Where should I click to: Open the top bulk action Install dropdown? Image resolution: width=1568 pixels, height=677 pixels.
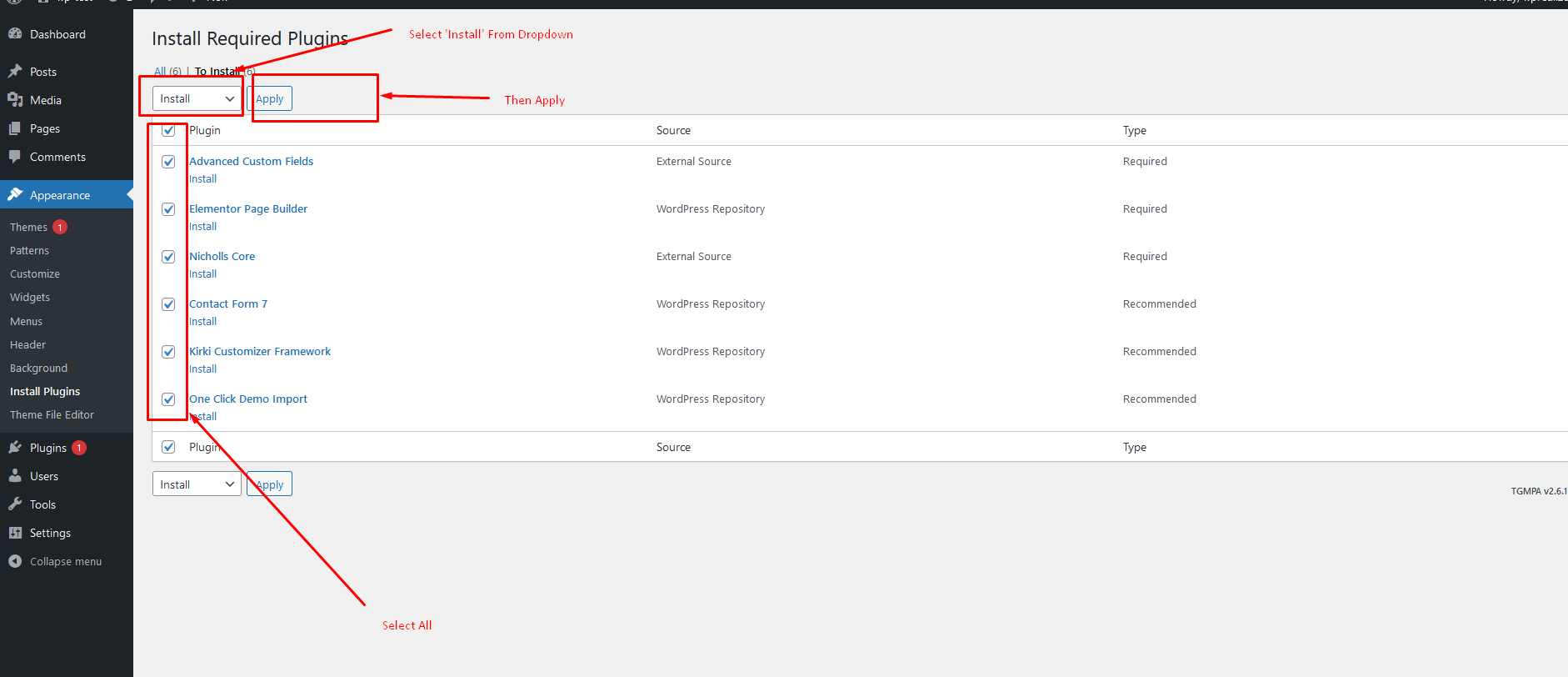(x=197, y=98)
